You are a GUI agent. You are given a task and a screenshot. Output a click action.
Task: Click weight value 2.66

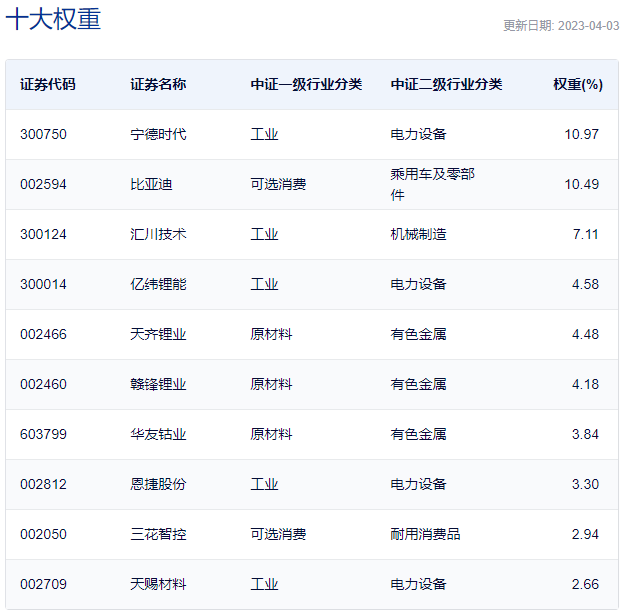(x=586, y=585)
